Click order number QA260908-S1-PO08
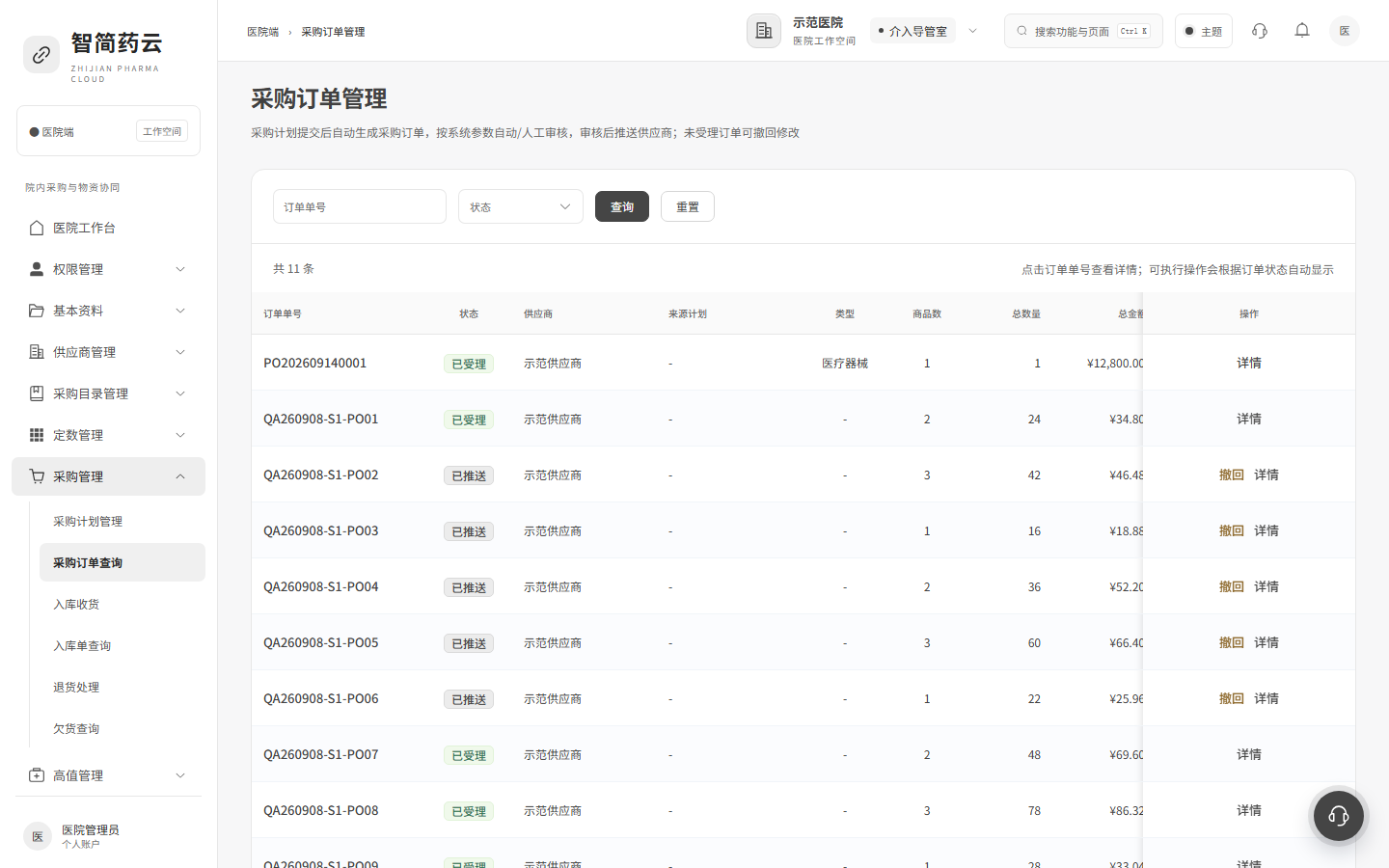This screenshot has width=1389, height=868. pos(321,810)
